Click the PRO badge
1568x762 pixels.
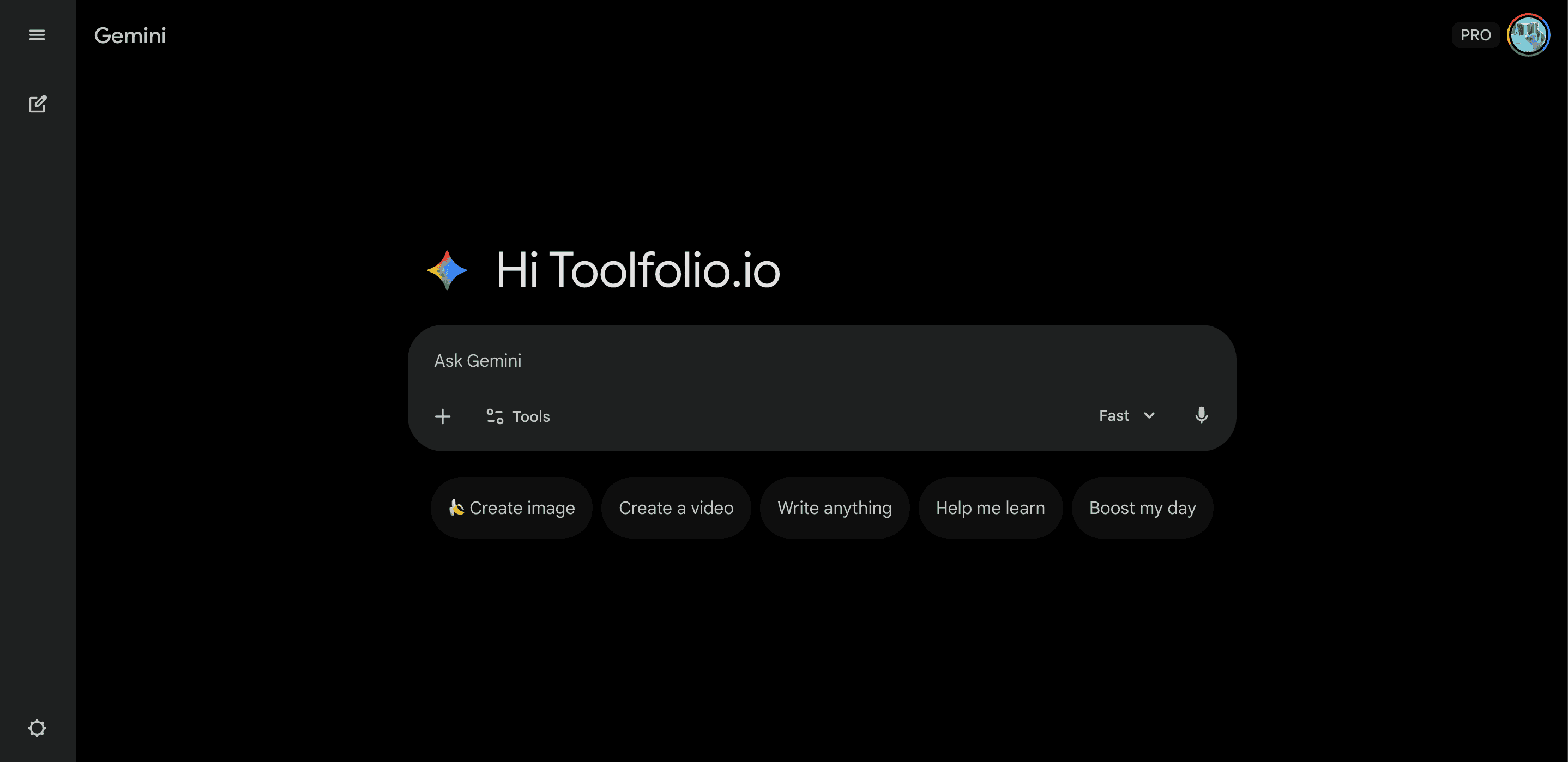click(x=1475, y=35)
